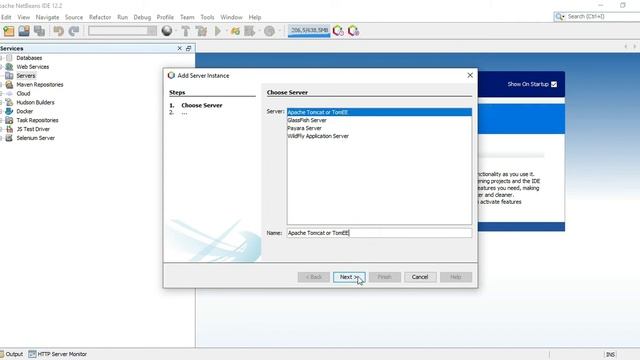640x360 pixels.
Task: Select Maven Repositories tree node
Action: coord(40,85)
